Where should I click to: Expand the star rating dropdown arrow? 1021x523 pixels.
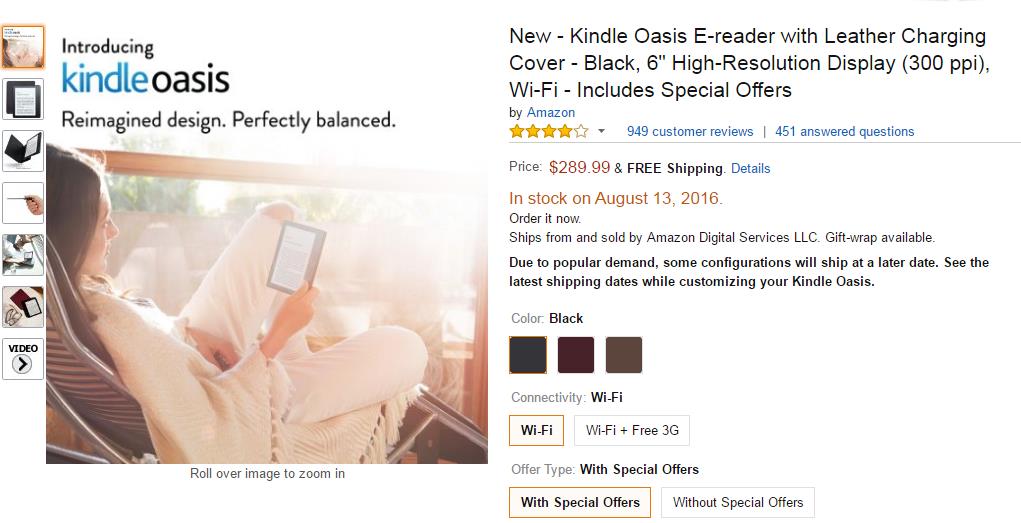(601, 131)
